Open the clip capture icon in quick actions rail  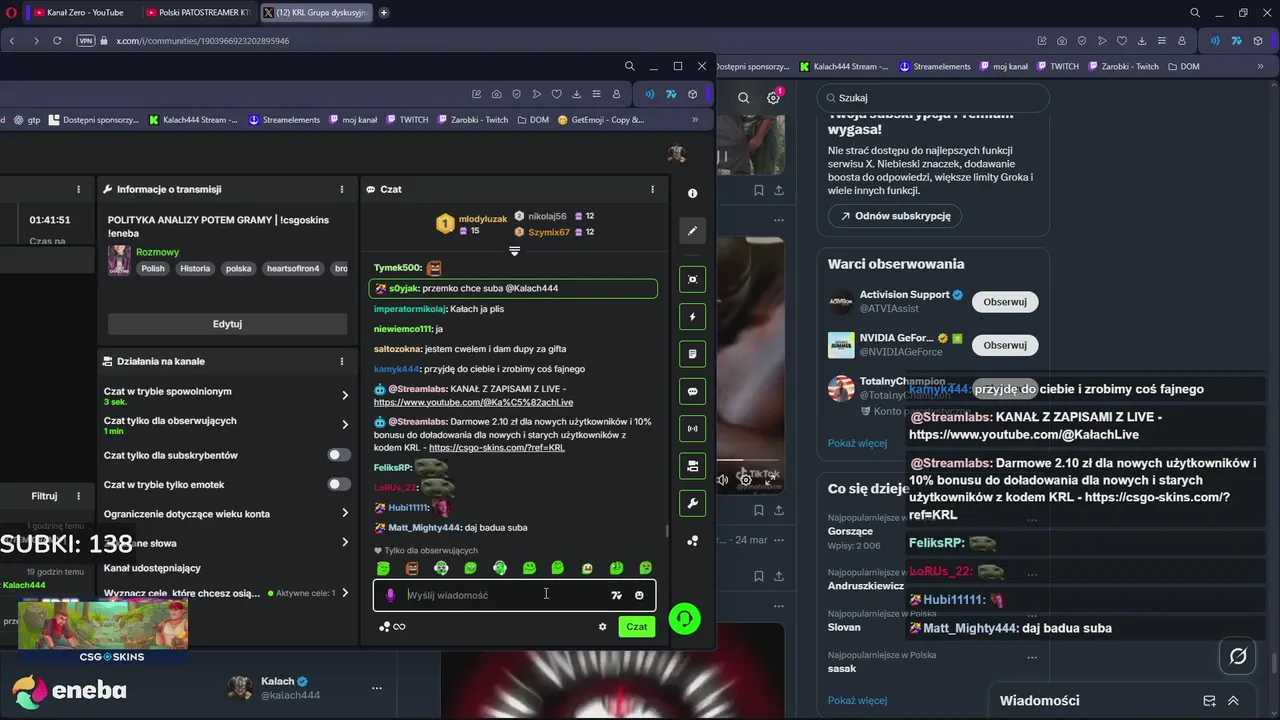[x=692, y=279]
